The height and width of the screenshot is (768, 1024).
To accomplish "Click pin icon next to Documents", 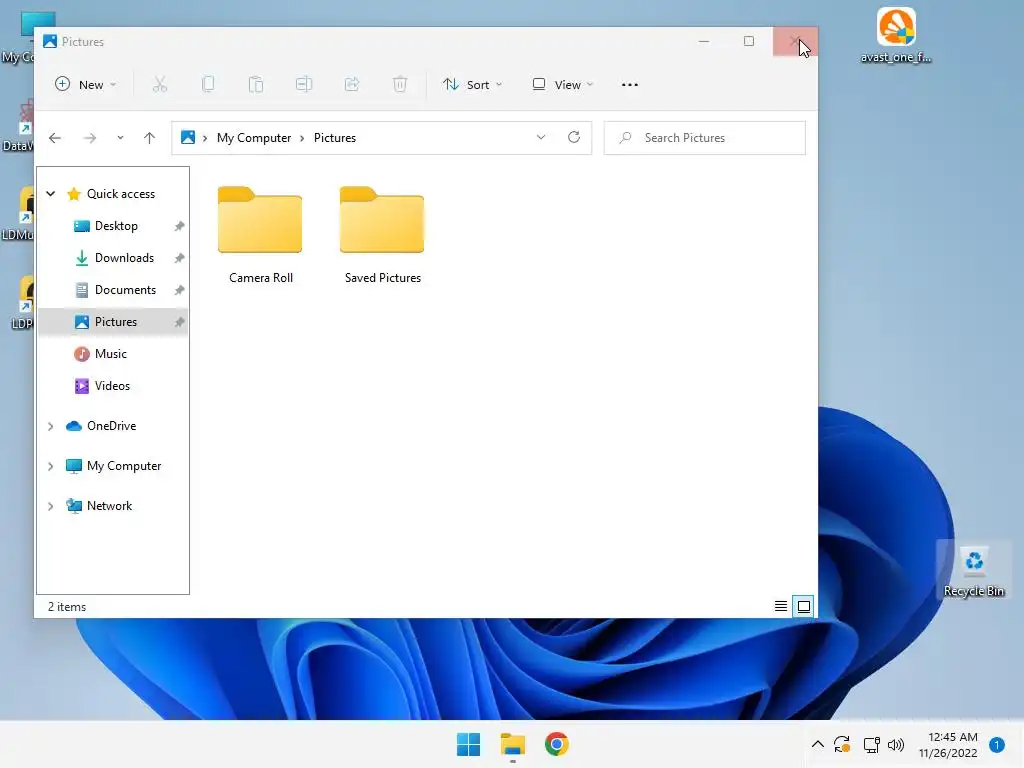I will click(x=179, y=290).
